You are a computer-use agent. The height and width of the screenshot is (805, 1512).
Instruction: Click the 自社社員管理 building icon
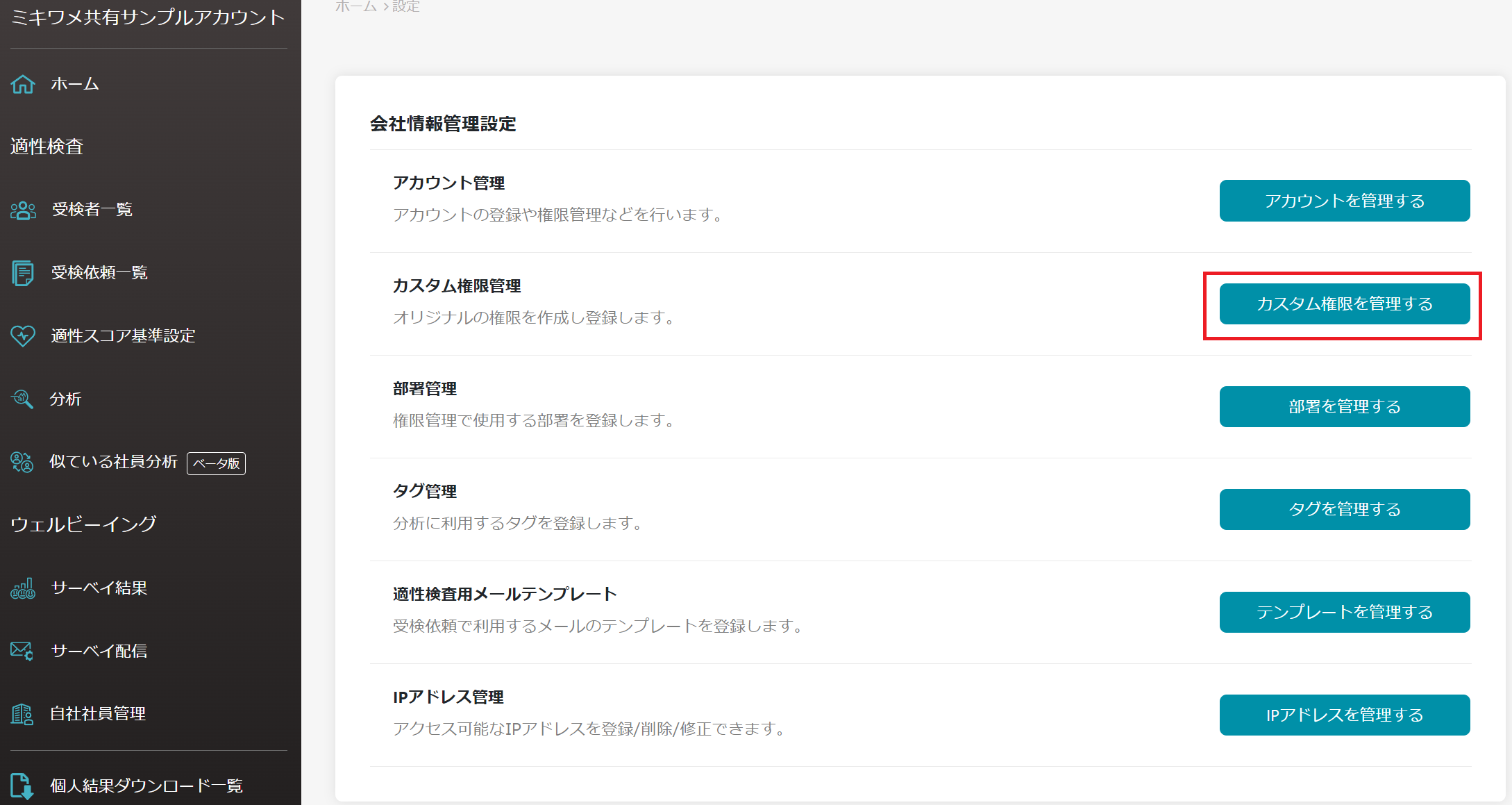coord(22,714)
